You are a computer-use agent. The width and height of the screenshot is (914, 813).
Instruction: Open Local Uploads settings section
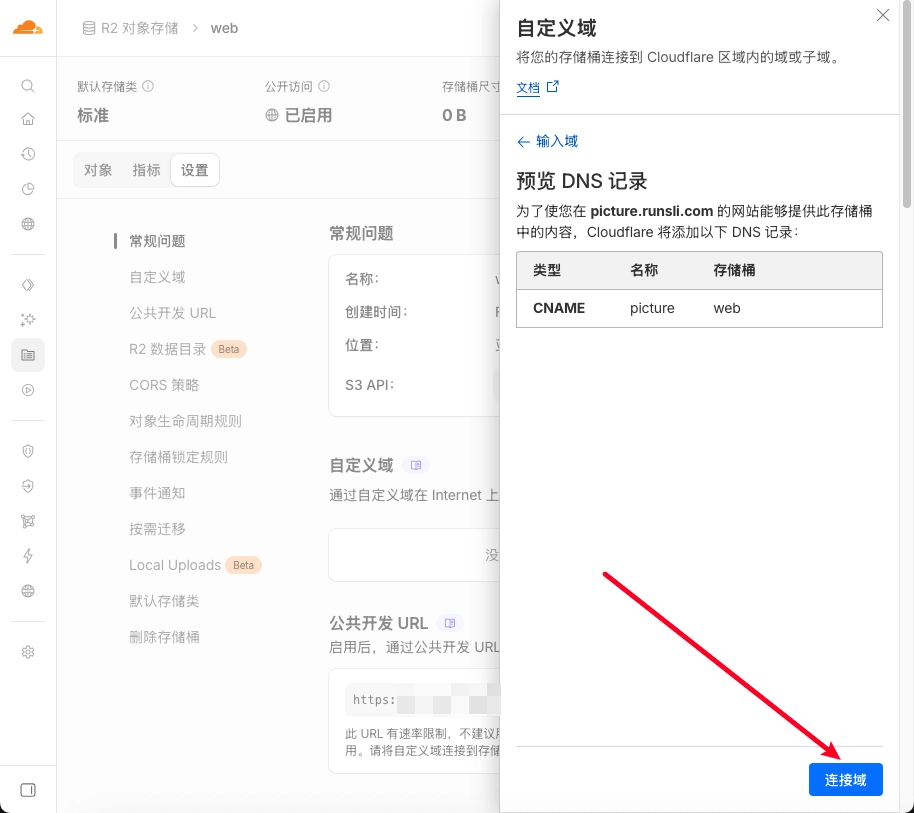coord(175,565)
